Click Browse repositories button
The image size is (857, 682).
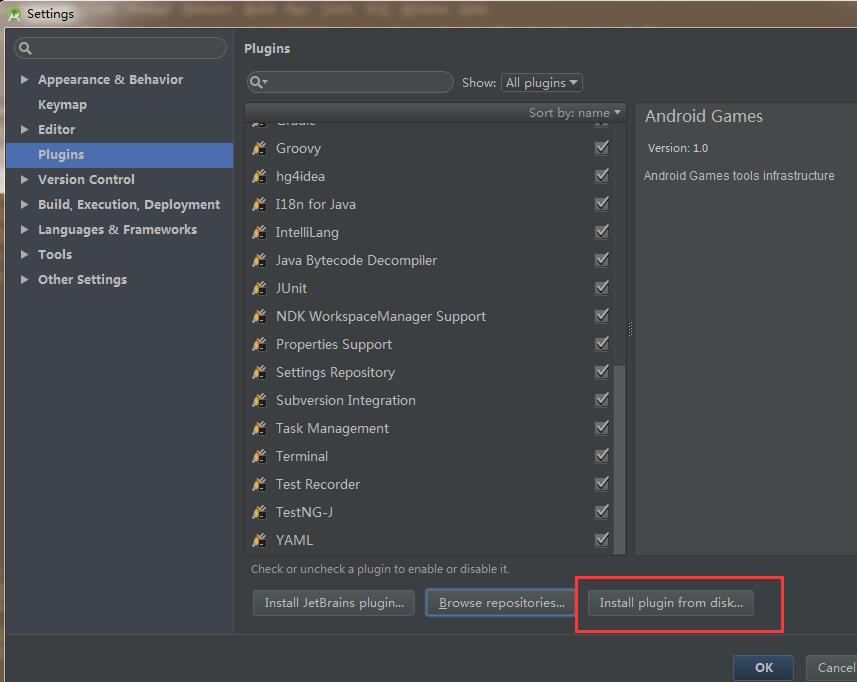click(501, 603)
